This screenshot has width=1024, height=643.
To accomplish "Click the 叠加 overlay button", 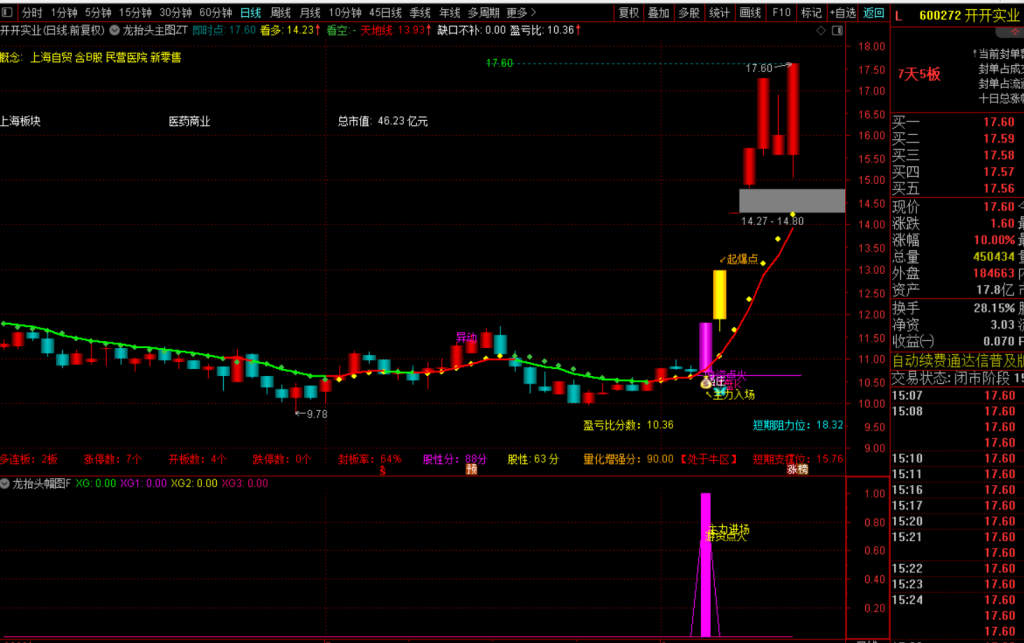I will click(658, 12).
